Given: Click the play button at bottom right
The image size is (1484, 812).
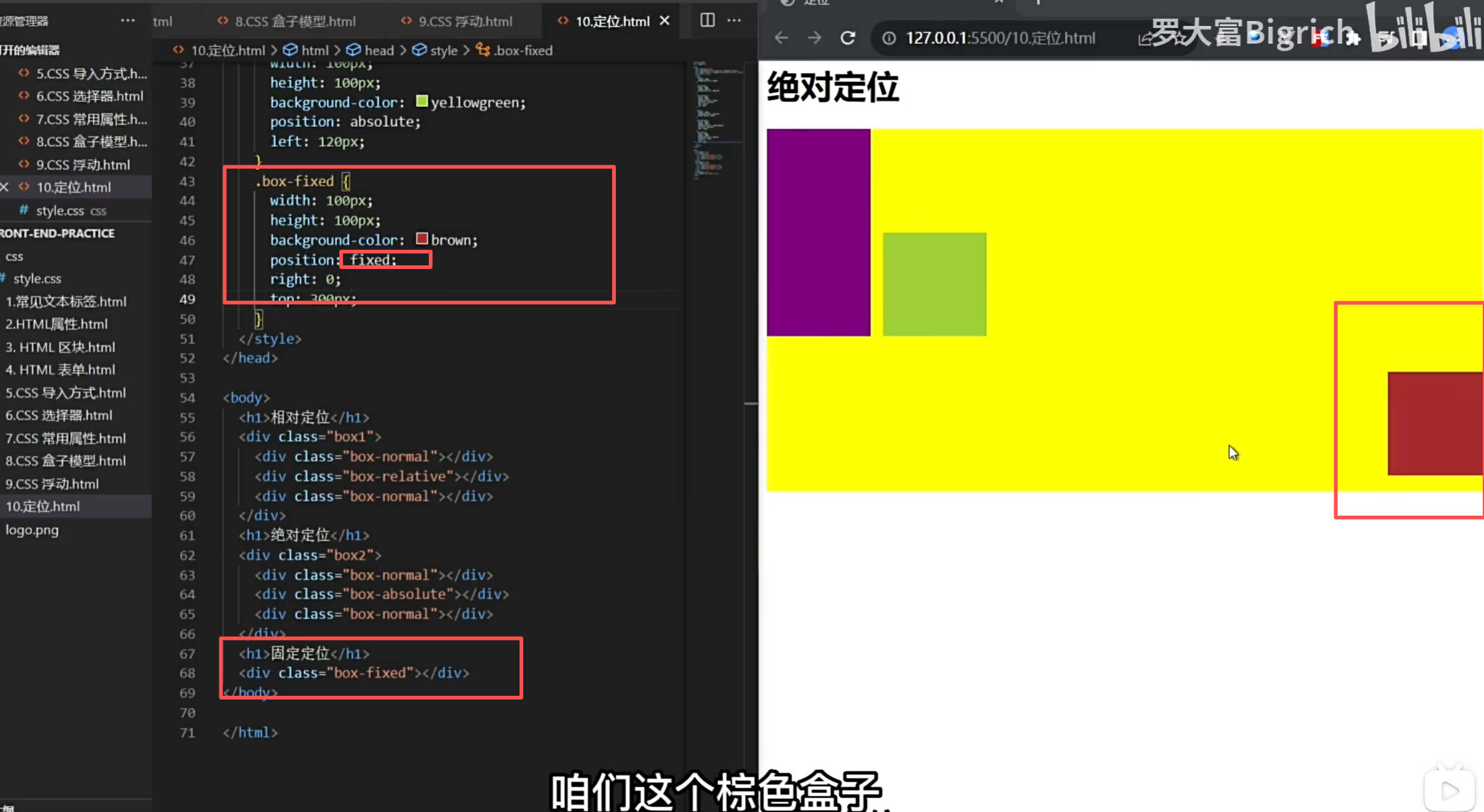Looking at the screenshot, I should tap(1449, 790).
